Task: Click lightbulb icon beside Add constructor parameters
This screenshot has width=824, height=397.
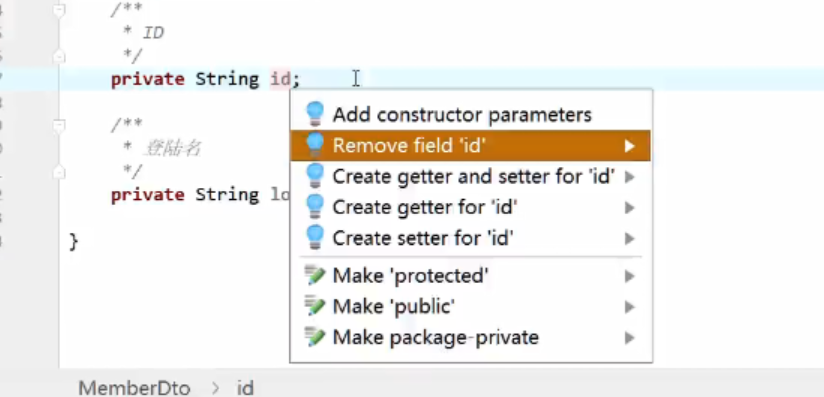Action: (315, 114)
